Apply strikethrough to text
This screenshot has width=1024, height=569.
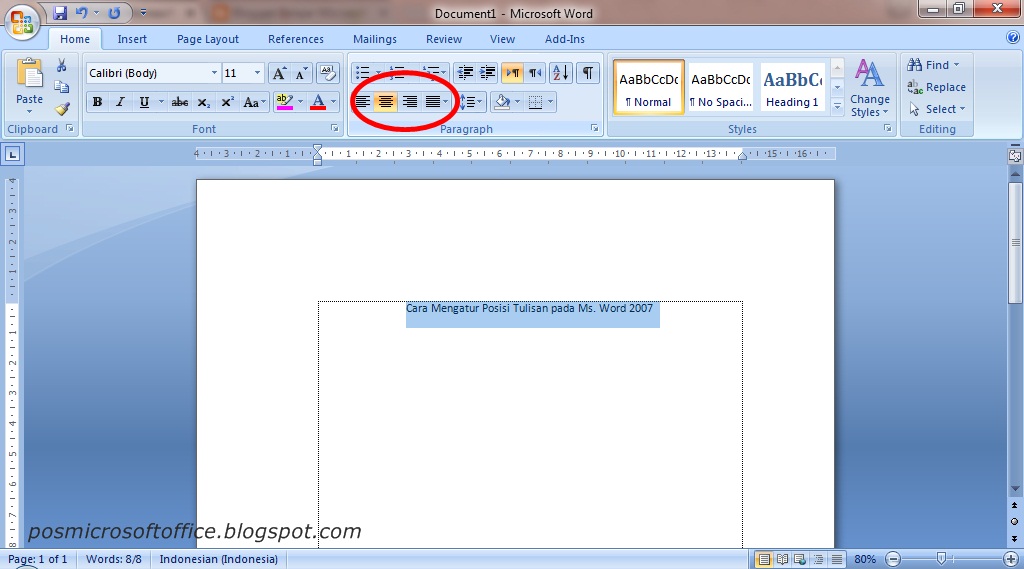(x=180, y=102)
